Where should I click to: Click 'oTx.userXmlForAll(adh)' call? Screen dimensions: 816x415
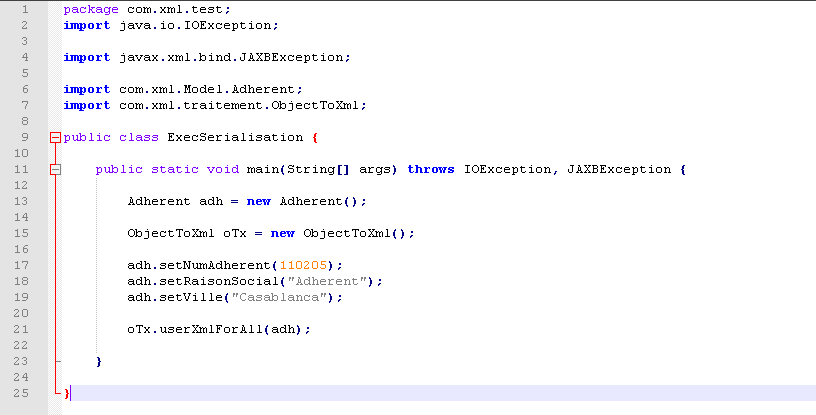215,330
